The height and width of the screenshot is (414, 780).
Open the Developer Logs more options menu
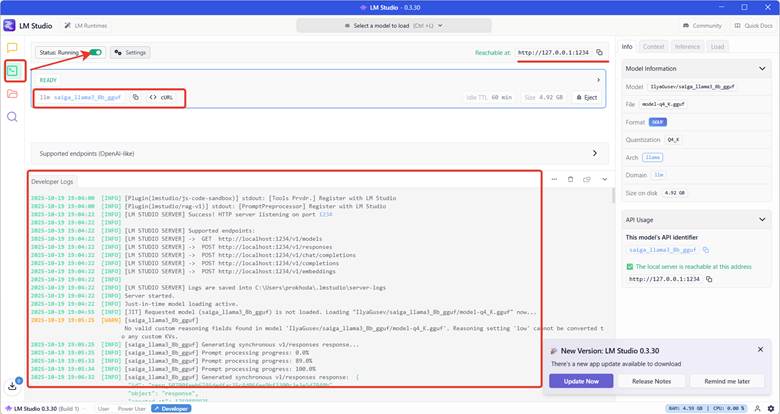click(x=554, y=179)
